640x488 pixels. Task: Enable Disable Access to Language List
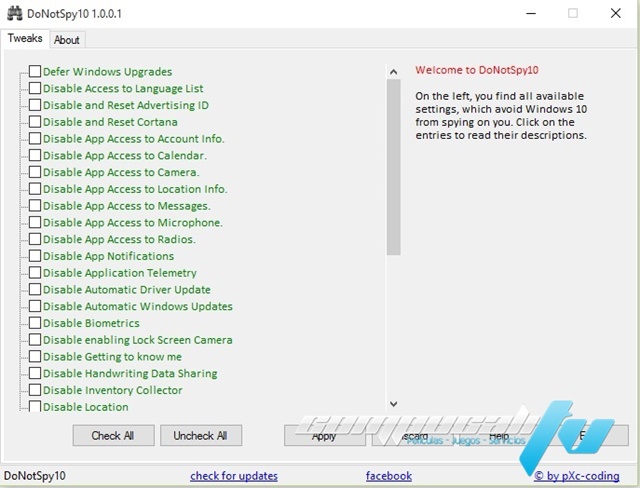coord(35,88)
